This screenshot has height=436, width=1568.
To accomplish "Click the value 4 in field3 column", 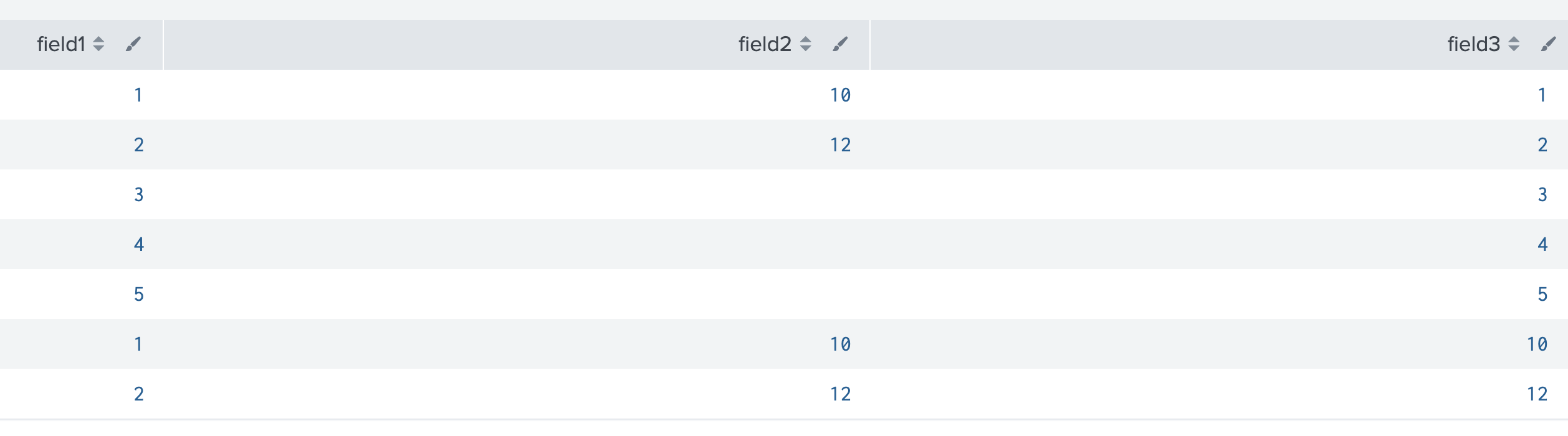I will tap(1542, 245).
